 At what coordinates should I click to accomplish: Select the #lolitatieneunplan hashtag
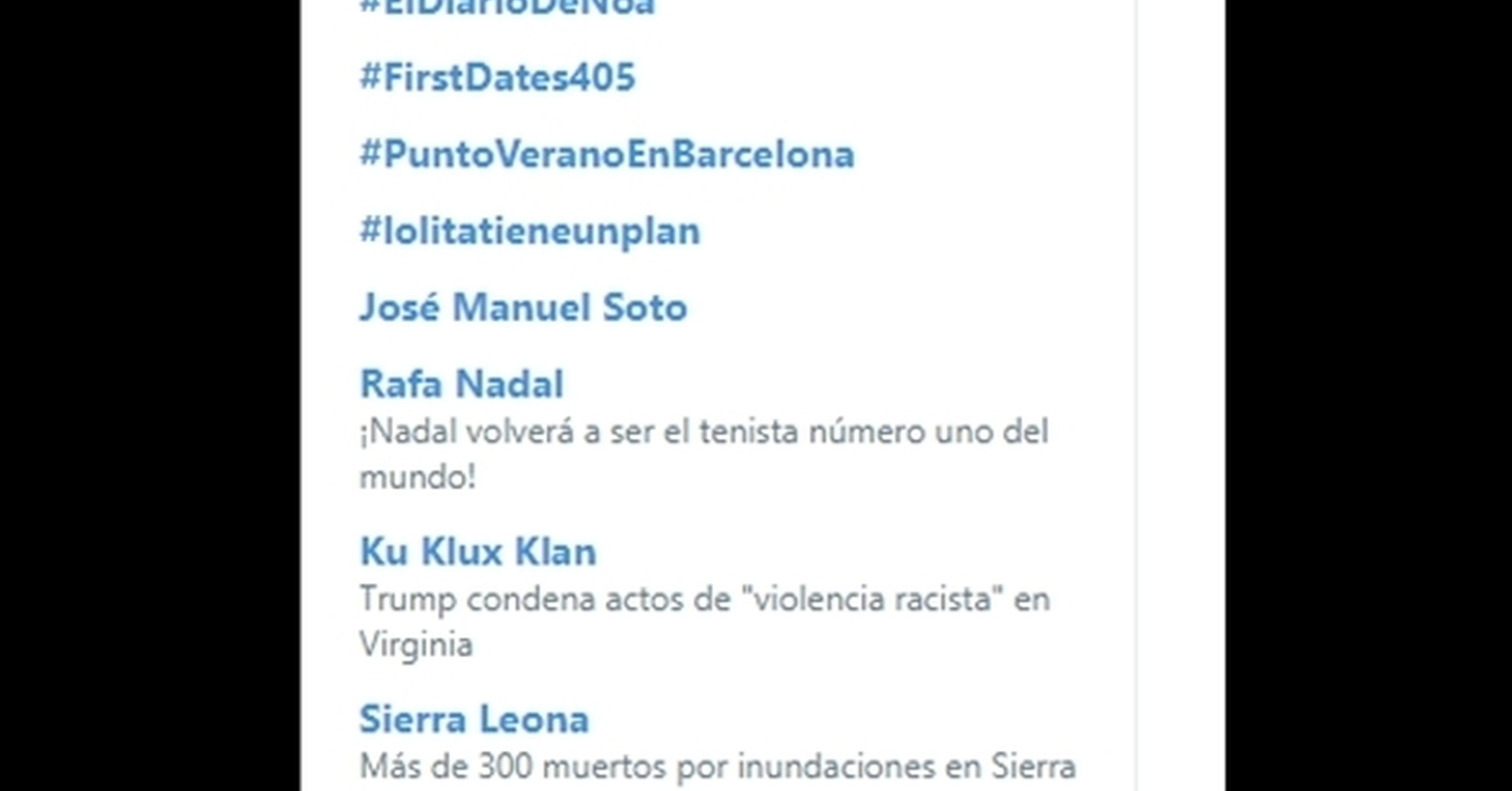coord(530,230)
